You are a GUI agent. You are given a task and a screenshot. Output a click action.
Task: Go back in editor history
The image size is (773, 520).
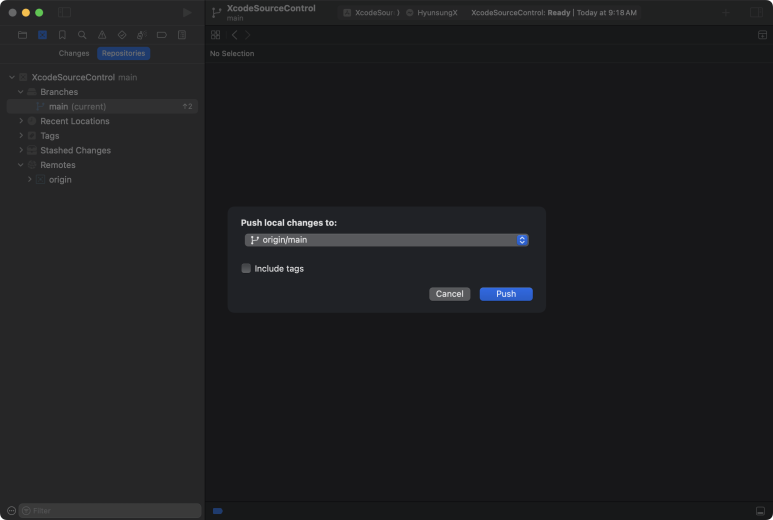[x=235, y=35]
